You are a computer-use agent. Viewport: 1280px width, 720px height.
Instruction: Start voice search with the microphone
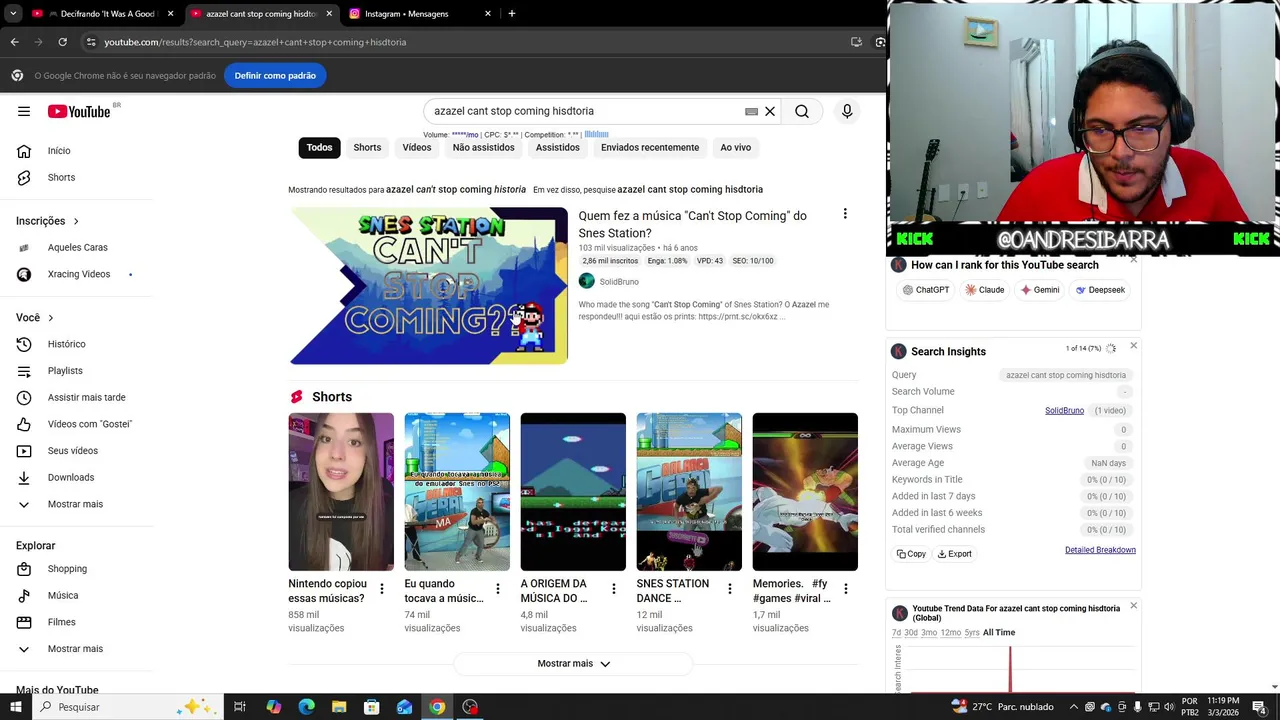click(x=847, y=111)
